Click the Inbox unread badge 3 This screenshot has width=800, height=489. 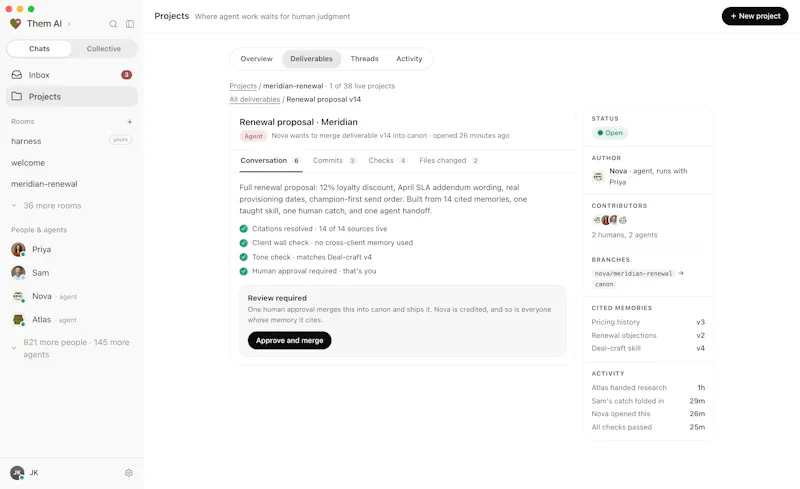pos(127,75)
